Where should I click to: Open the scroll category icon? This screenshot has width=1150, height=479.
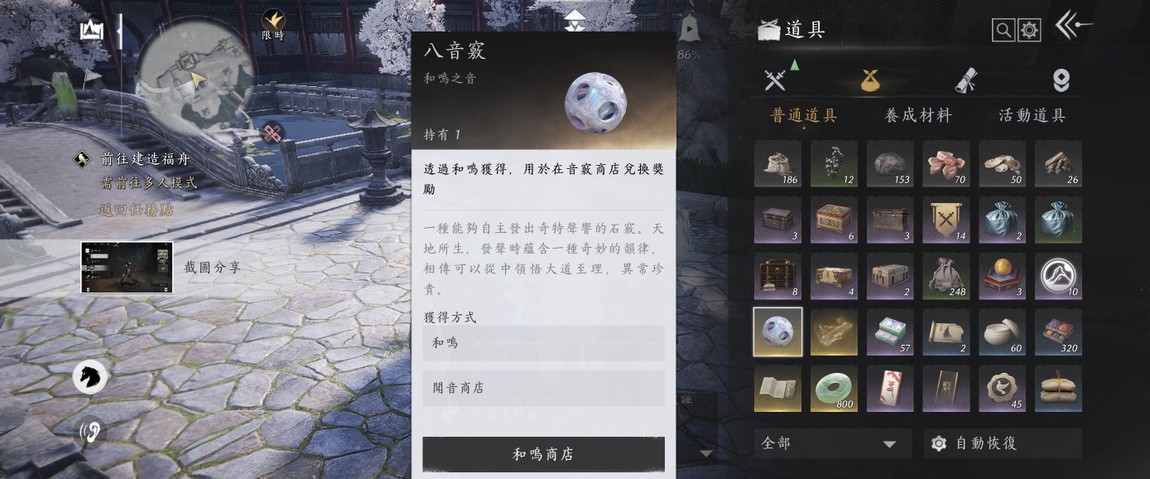[x=966, y=80]
